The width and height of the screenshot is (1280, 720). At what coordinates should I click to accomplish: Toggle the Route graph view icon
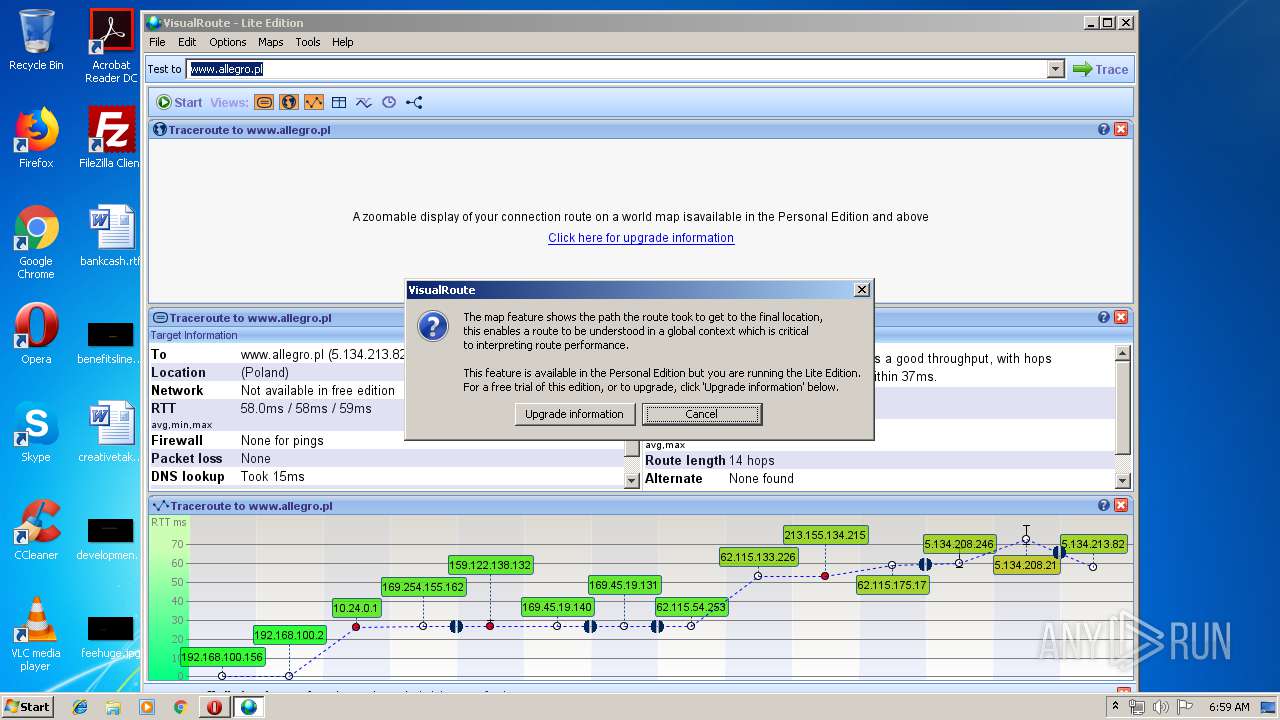coord(314,102)
